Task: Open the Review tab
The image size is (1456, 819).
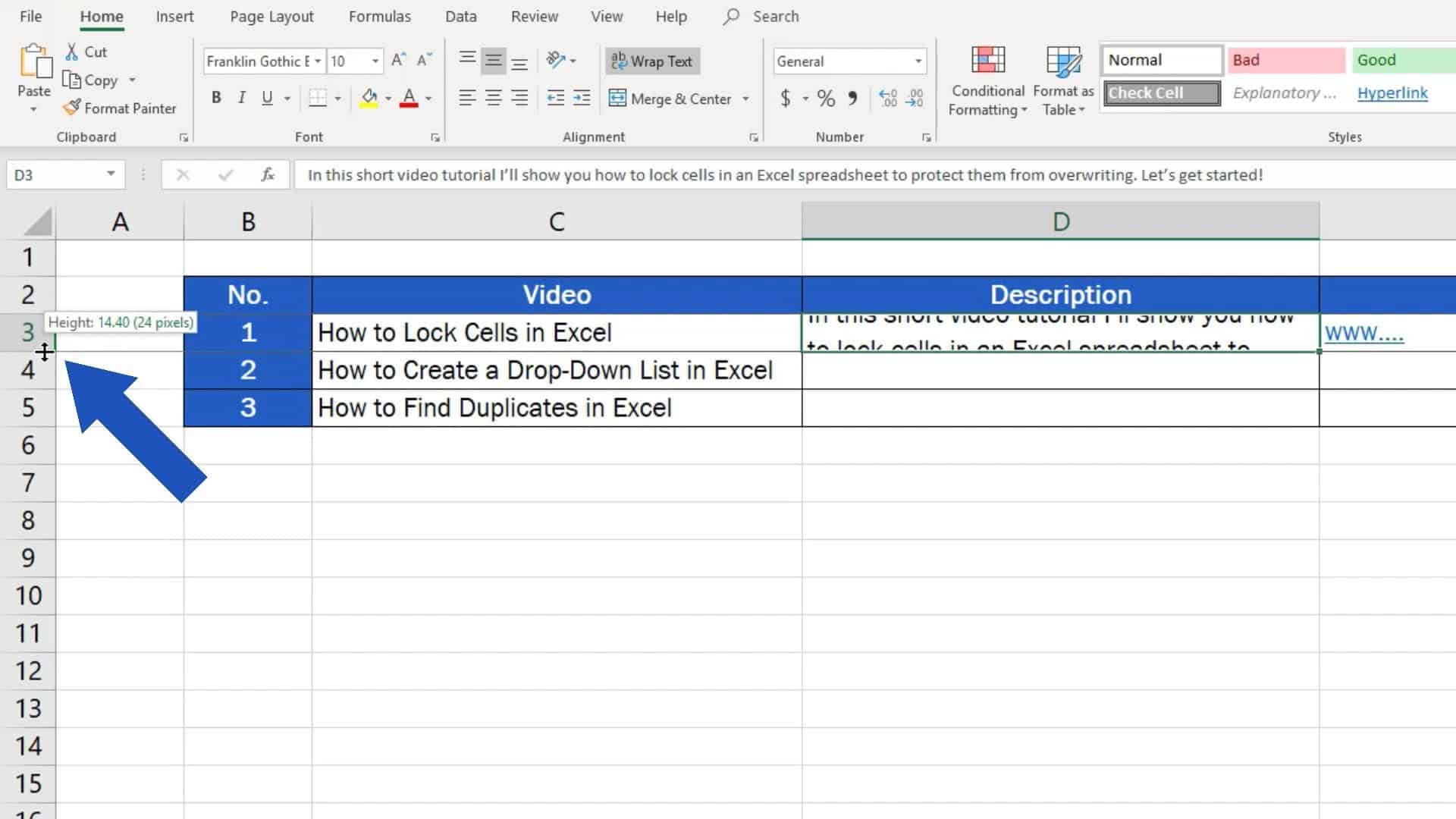Action: (534, 16)
